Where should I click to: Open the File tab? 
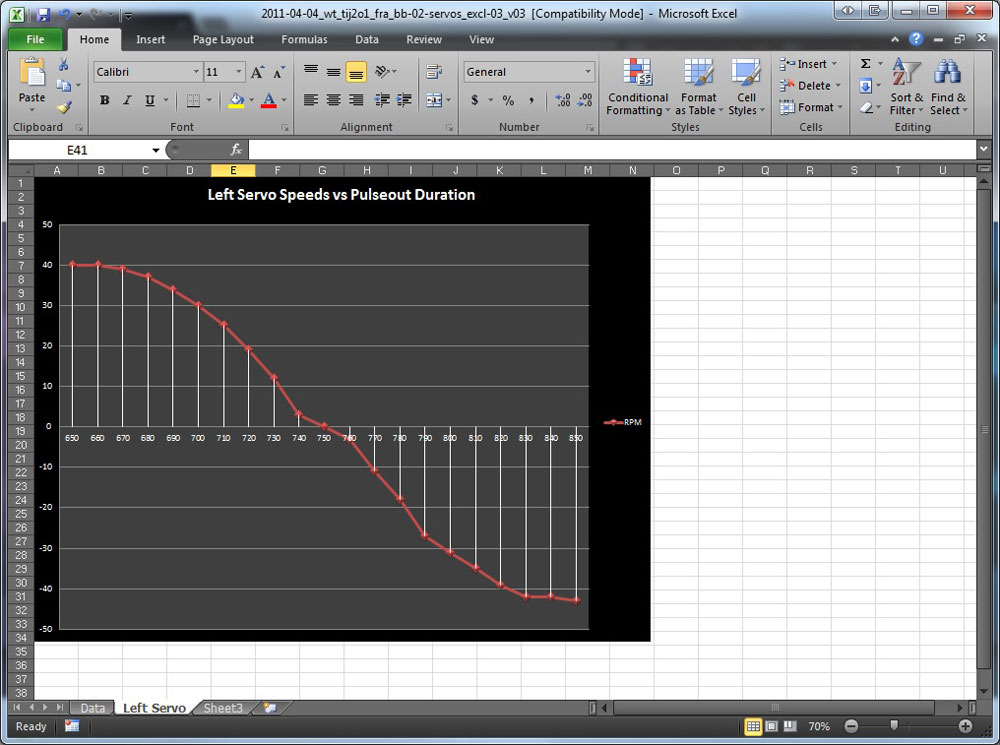[35, 39]
